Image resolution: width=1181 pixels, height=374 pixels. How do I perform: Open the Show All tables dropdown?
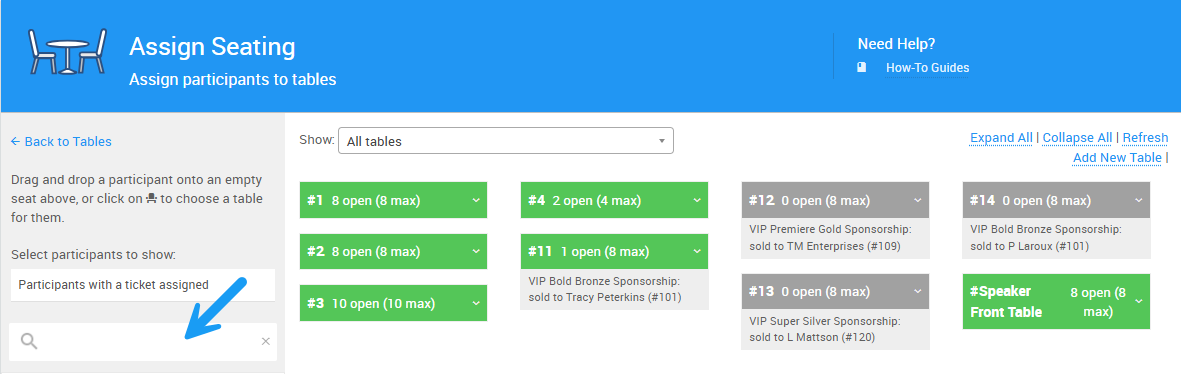(x=506, y=141)
